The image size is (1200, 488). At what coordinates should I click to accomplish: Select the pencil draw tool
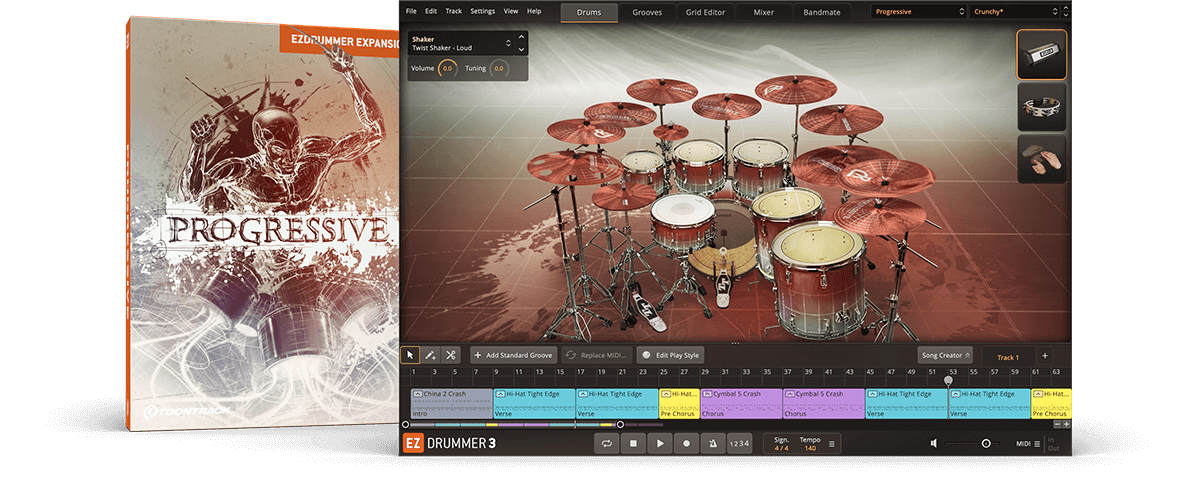click(430, 355)
